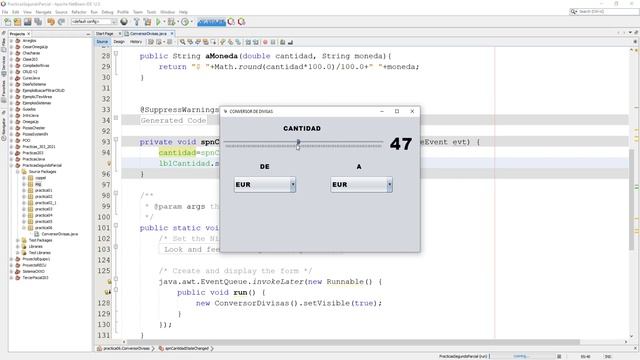Click the Save All toolbar icon

coord(38,22)
